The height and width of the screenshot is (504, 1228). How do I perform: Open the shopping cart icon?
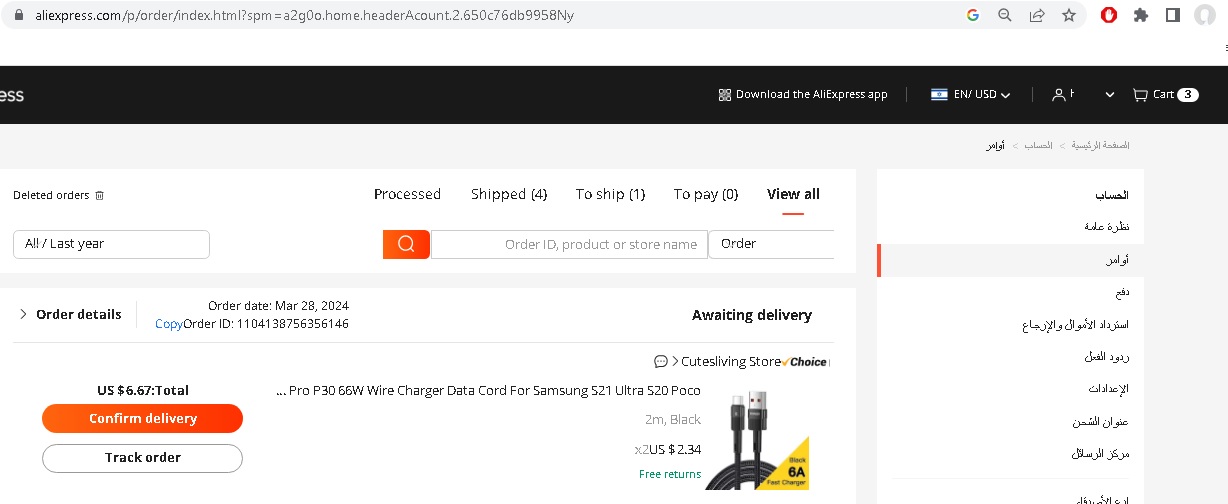click(x=1140, y=95)
